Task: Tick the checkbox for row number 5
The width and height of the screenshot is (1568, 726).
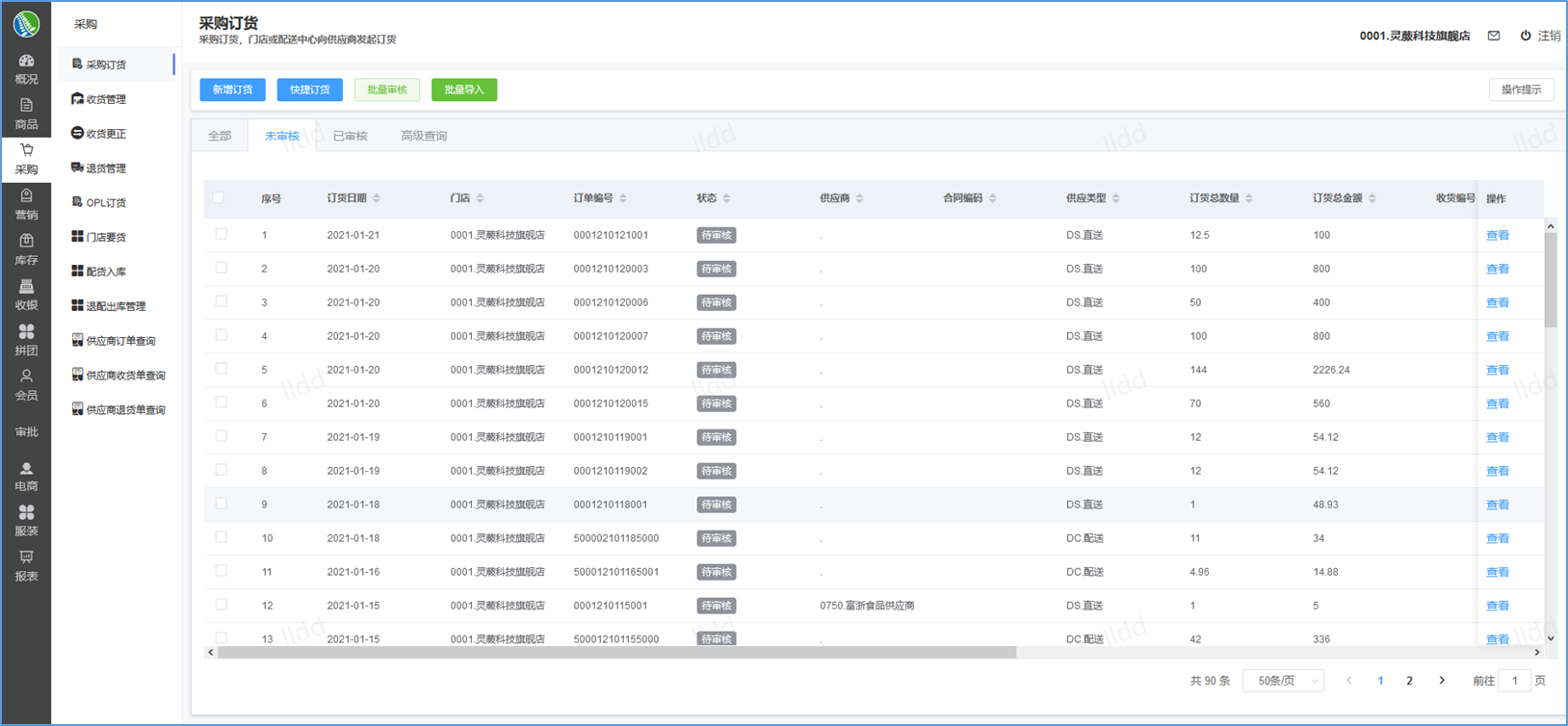Action: pos(222,369)
